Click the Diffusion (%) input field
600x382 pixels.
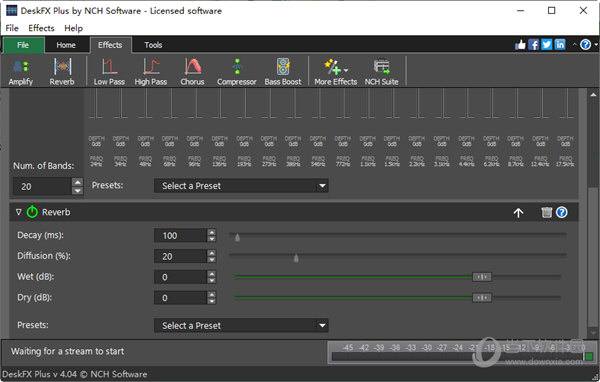pos(180,256)
